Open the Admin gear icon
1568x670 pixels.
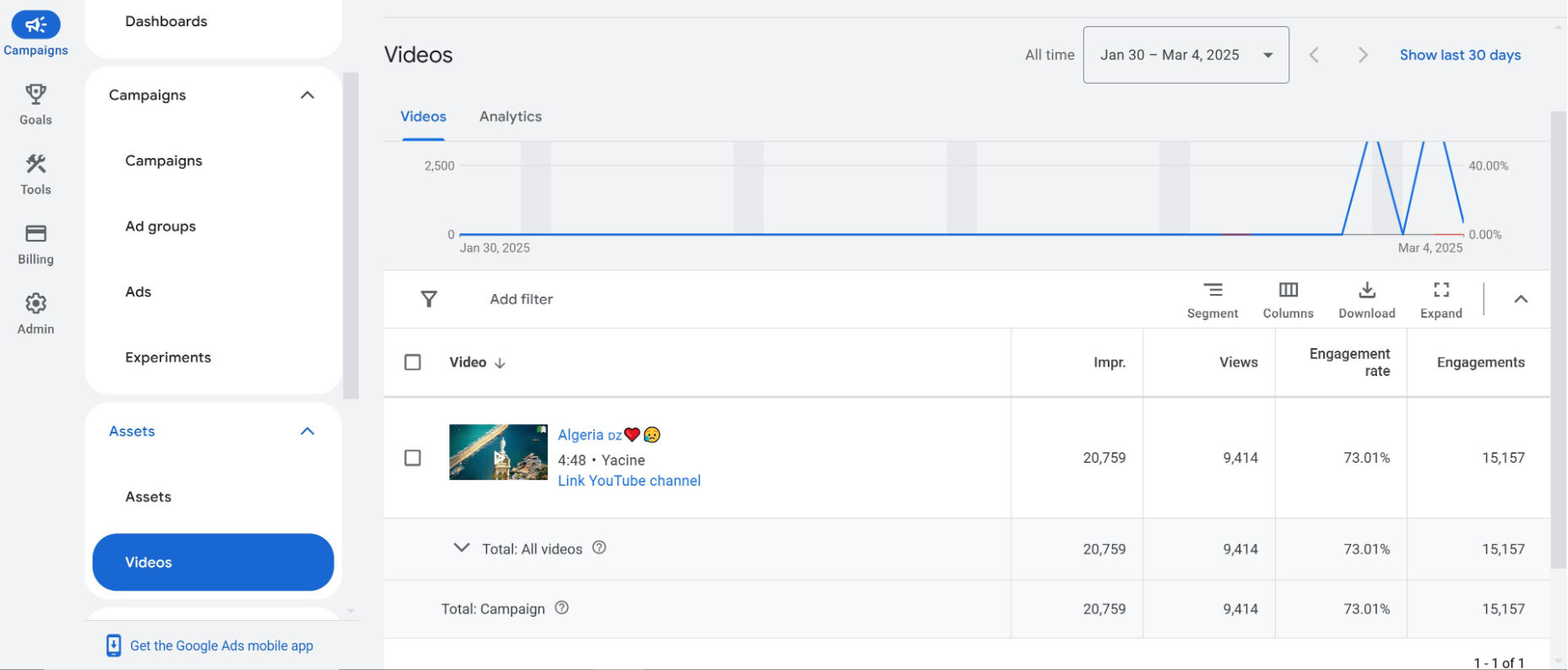pos(35,303)
